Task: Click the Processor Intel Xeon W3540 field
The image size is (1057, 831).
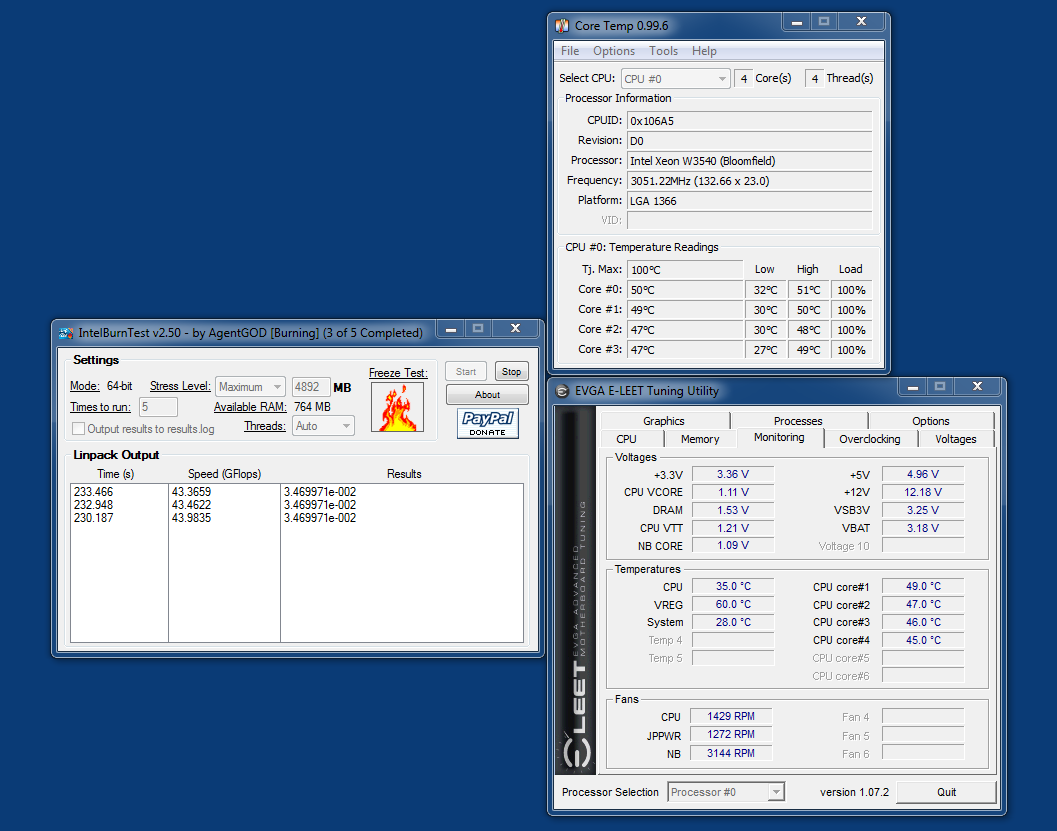Action: 750,161
